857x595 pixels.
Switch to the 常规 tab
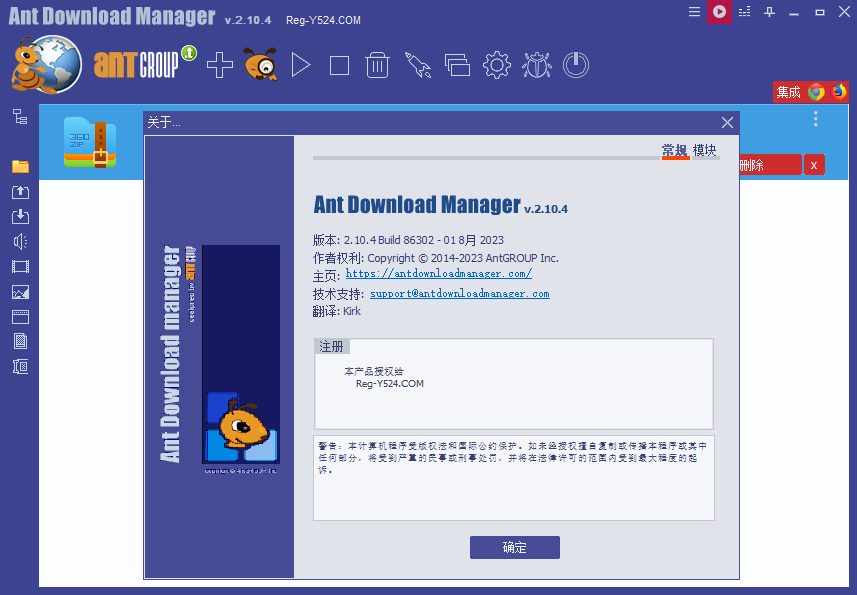674,150
